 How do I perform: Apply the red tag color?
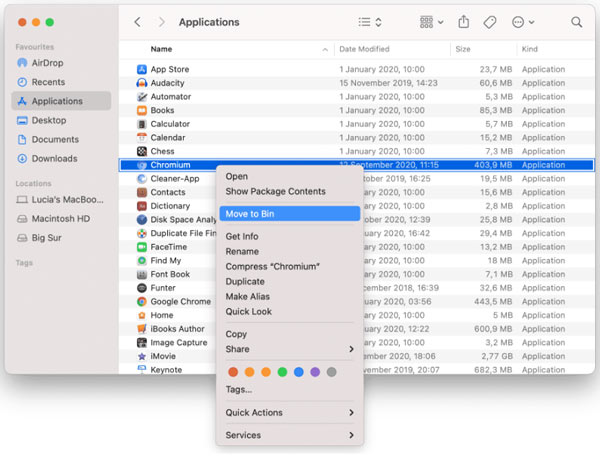tap(233, 372)
